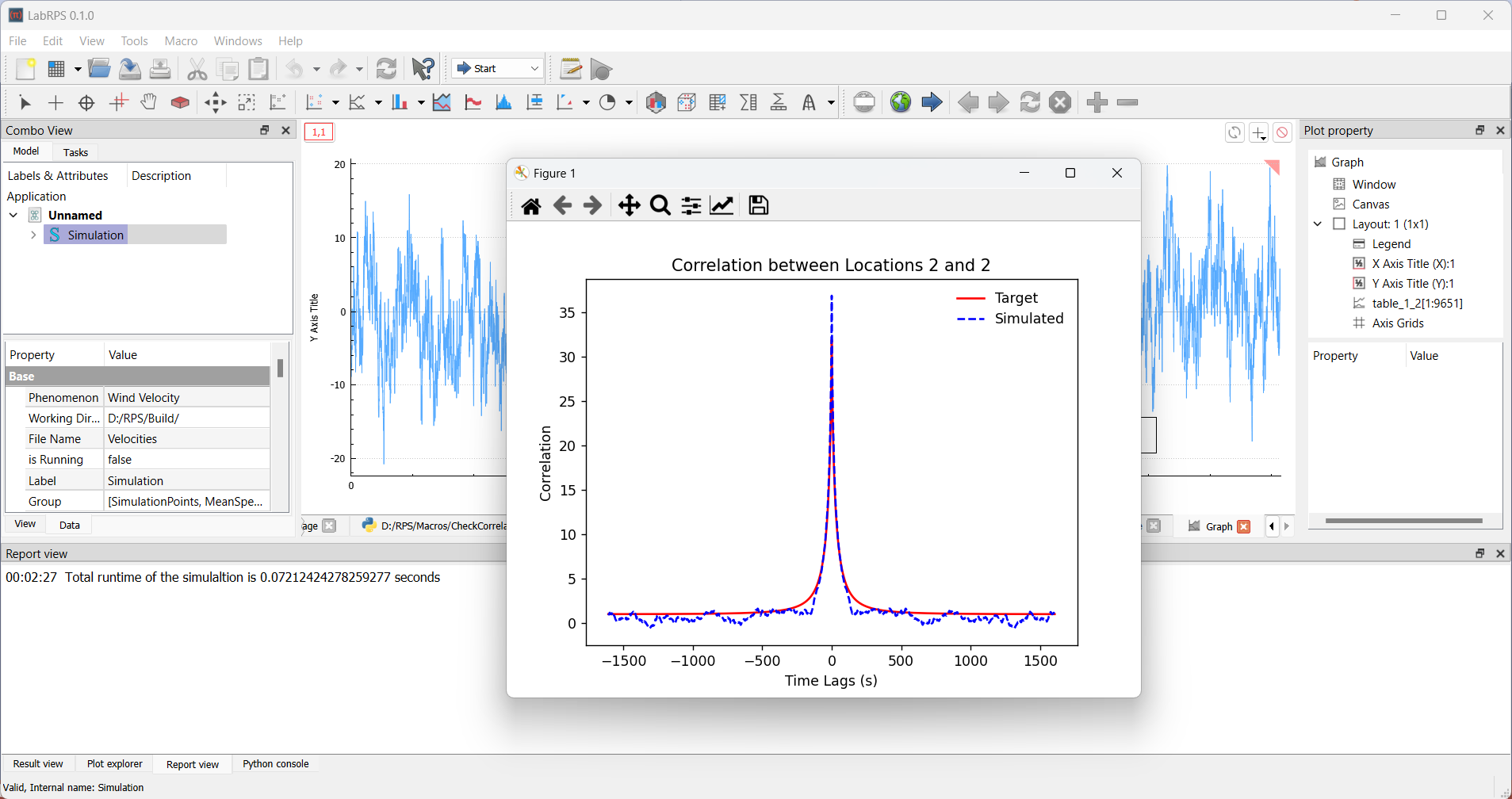Viewport: 1512px width, 799px height.
Task: Open the Start workbench combo box
Action: pos(498,69)
